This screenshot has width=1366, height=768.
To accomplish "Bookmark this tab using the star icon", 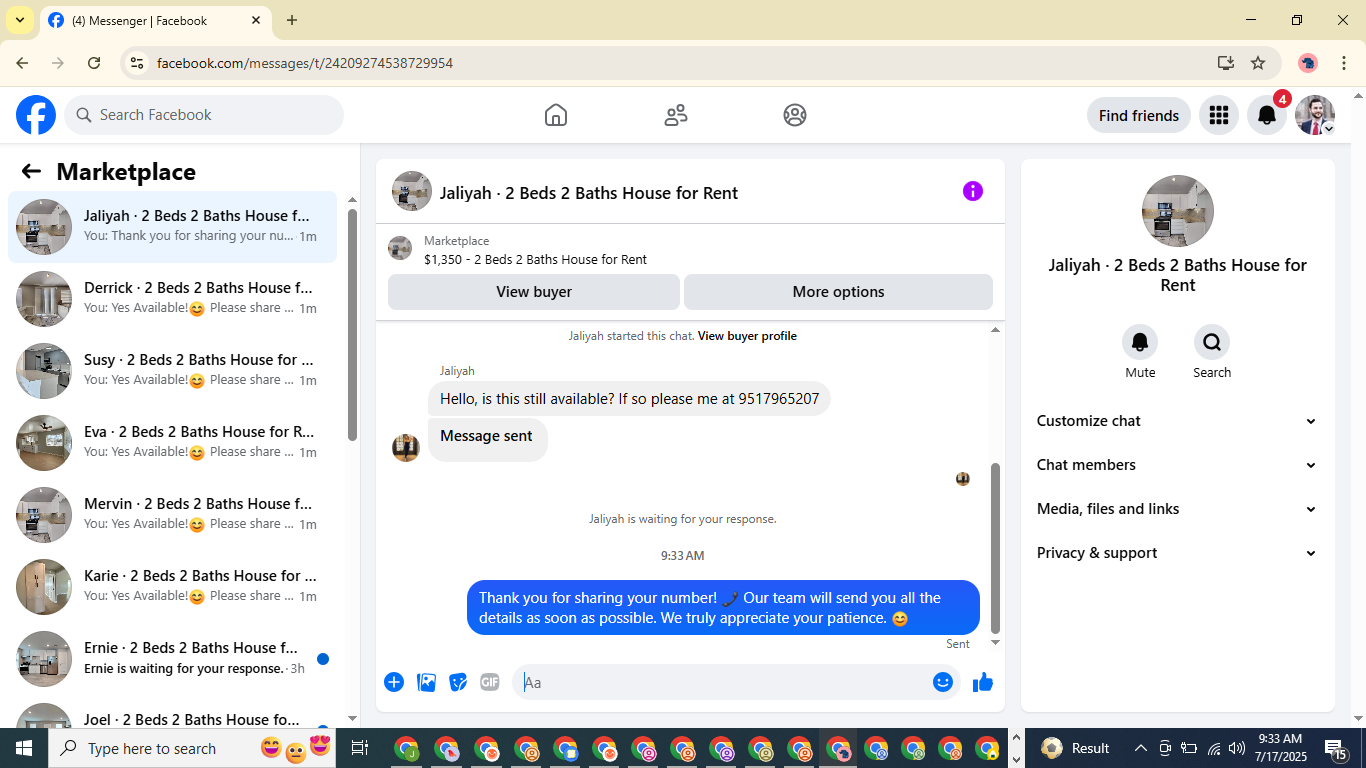I will tap(1258, 63).
